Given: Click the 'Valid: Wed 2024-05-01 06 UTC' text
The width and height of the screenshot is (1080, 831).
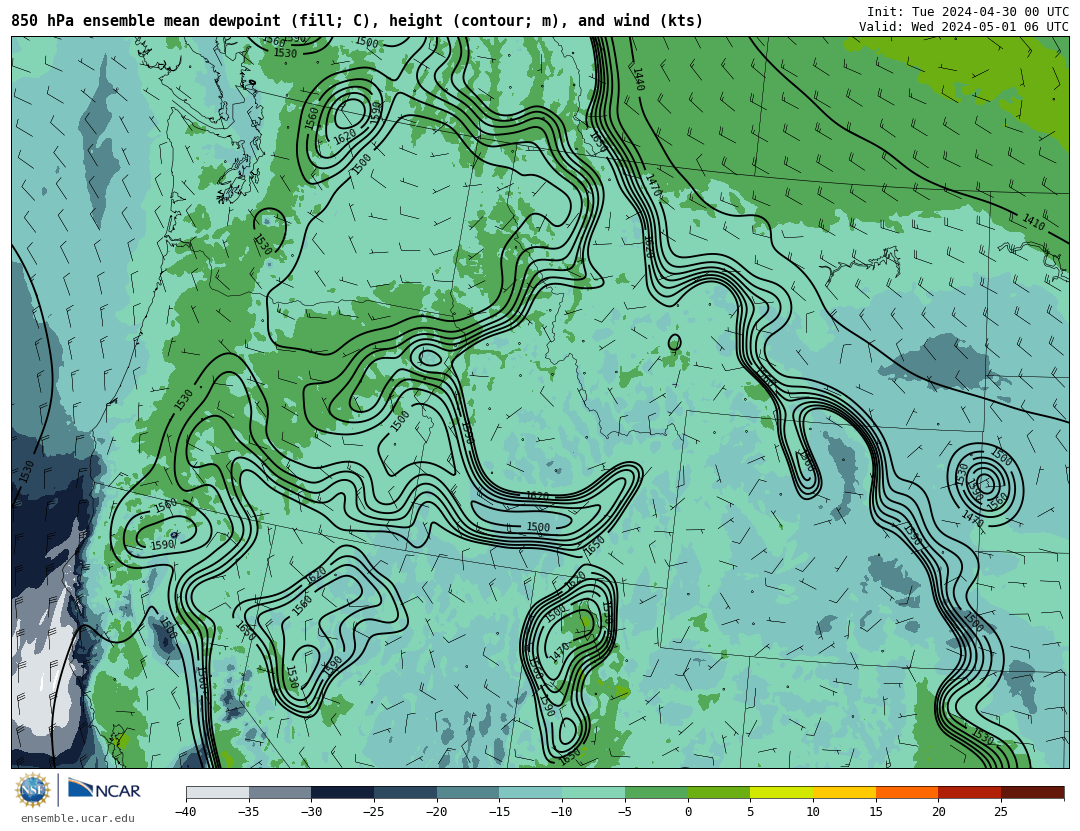Looking at the screenshot, I should [964, 27].
